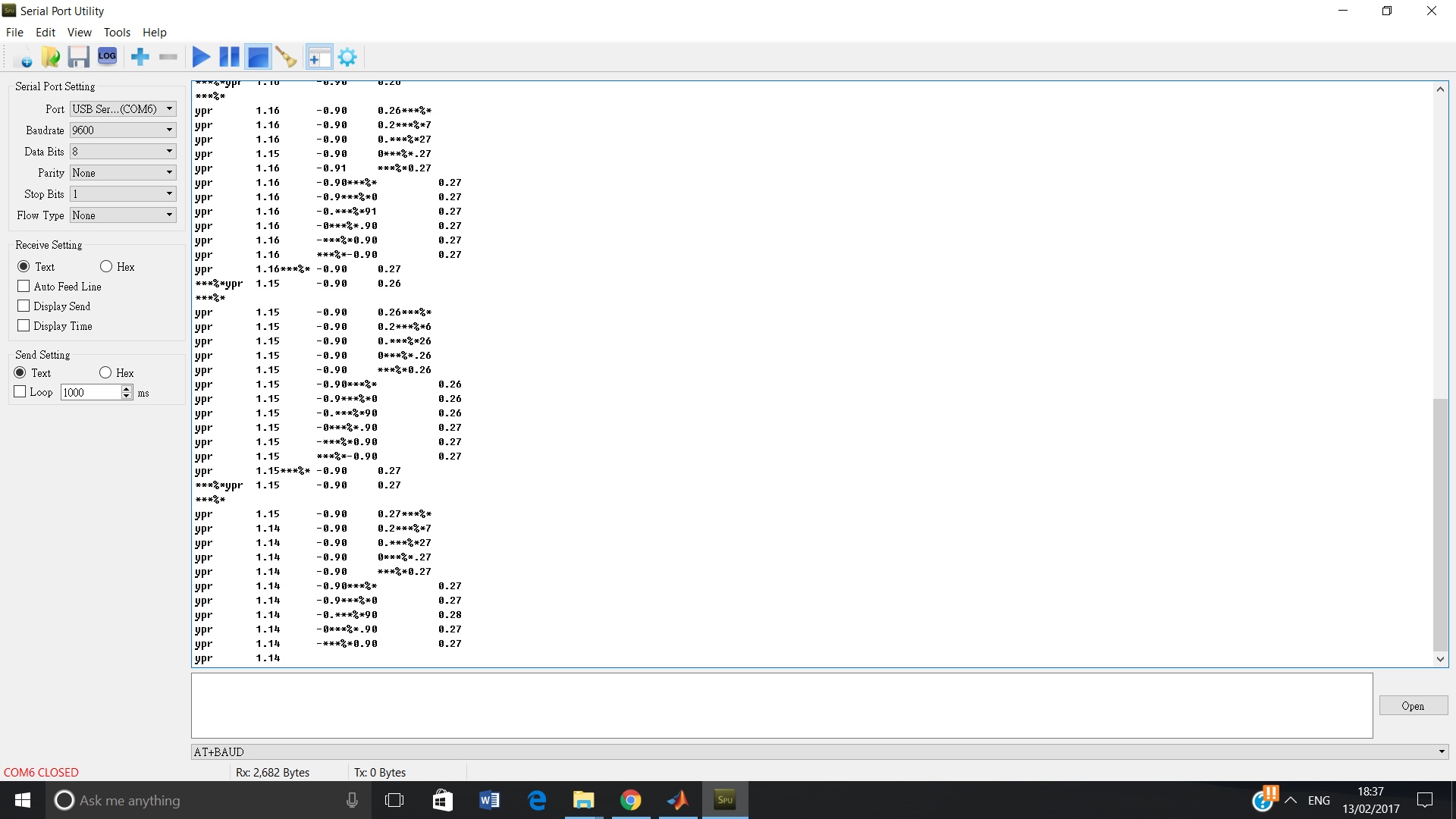Viewport: 1456px width, 819px height.
Task: Open the Tools menu
Action: (117, 33)
